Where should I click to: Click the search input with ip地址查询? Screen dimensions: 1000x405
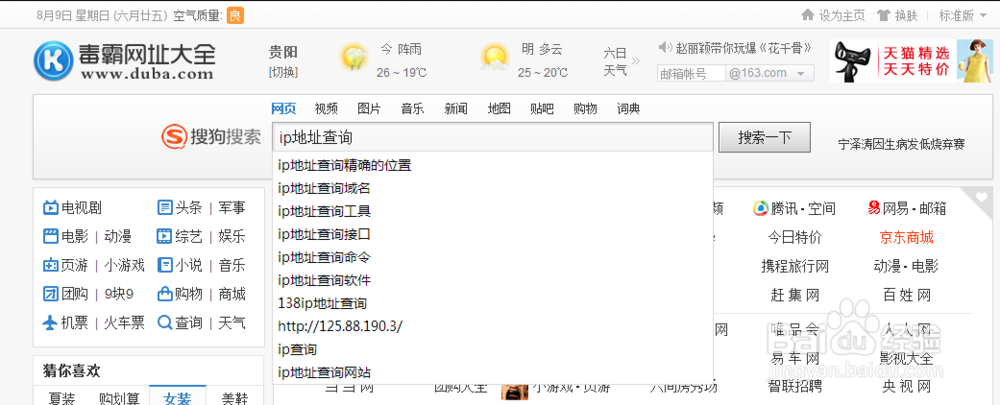492,137
